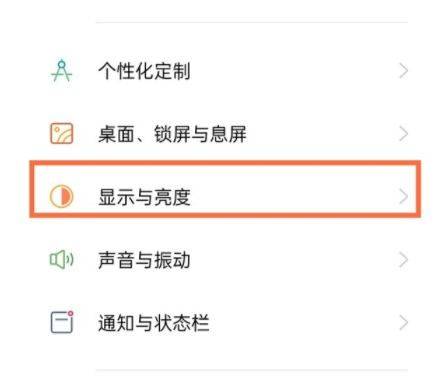440x378 pixels.
Task: Expand 通知与状态栏 via its right chevron
Action: pos(403,323)
